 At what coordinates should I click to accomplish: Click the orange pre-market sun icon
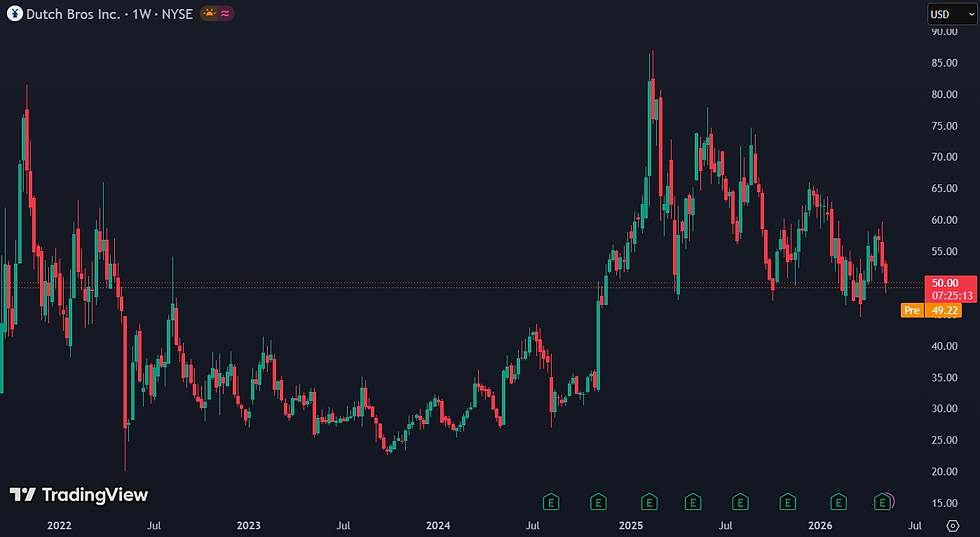click(209, 14)
